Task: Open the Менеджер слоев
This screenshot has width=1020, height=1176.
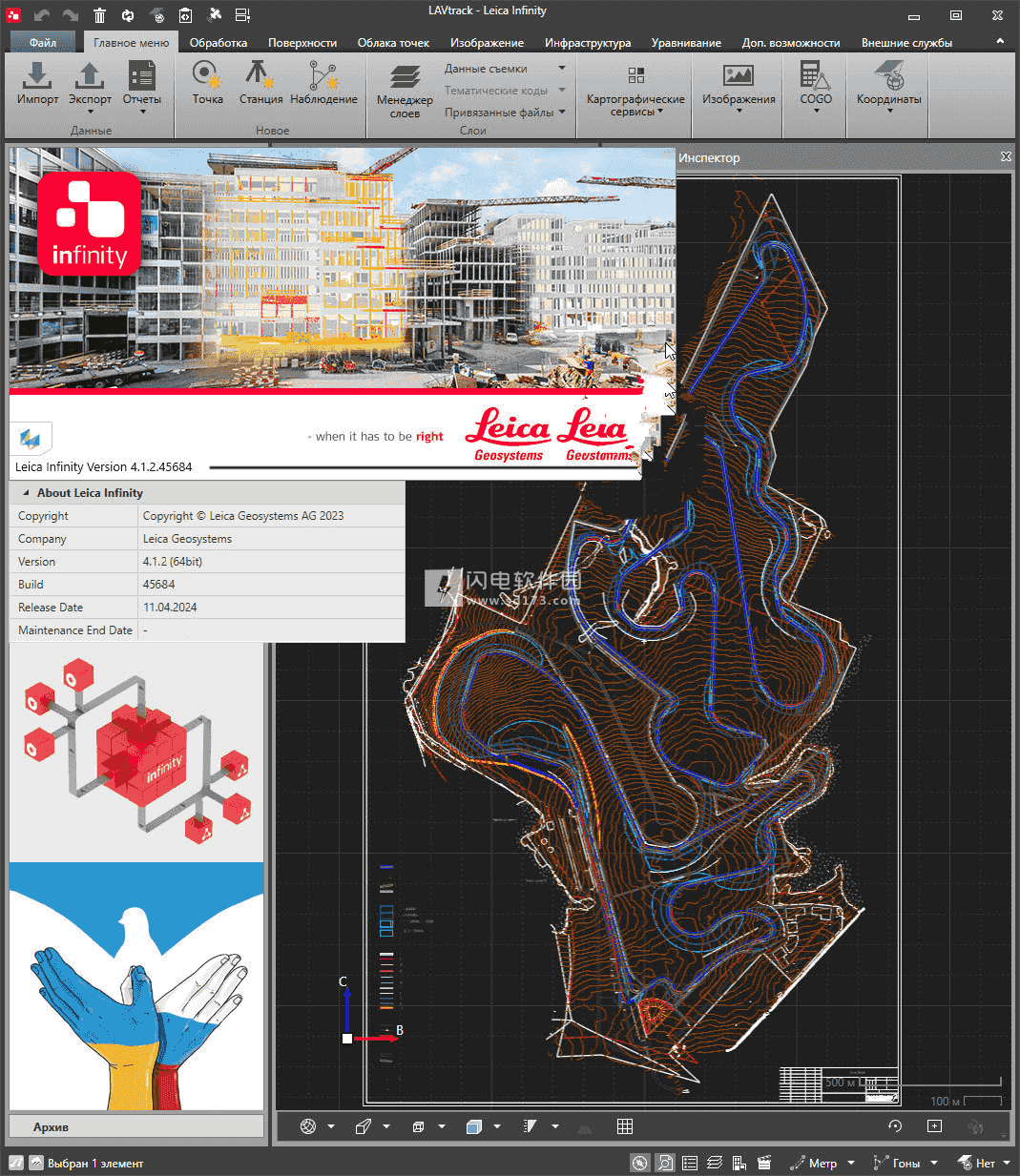Action: coord(405,91)
